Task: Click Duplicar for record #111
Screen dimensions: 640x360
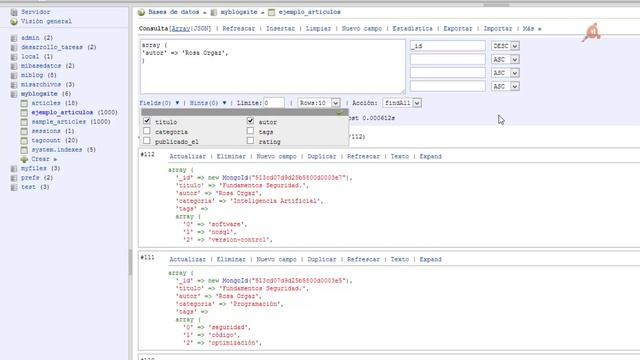Action: 322,259
